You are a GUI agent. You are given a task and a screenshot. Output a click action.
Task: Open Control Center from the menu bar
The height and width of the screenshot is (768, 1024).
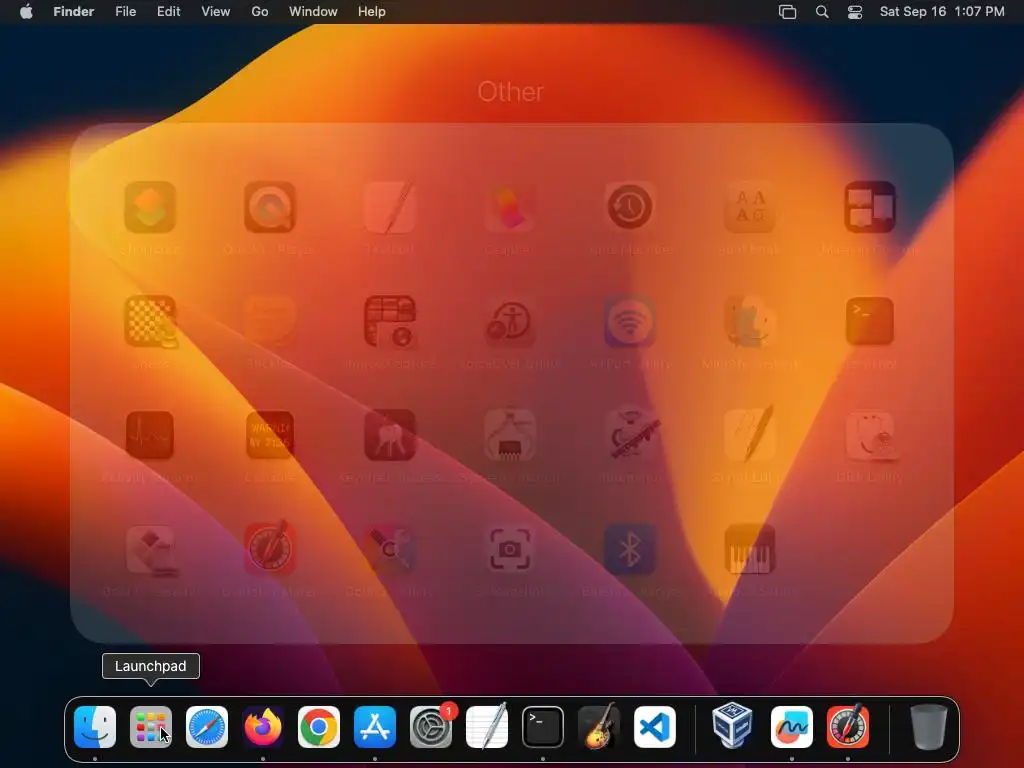pyautogui.click(x=855, y=12)
